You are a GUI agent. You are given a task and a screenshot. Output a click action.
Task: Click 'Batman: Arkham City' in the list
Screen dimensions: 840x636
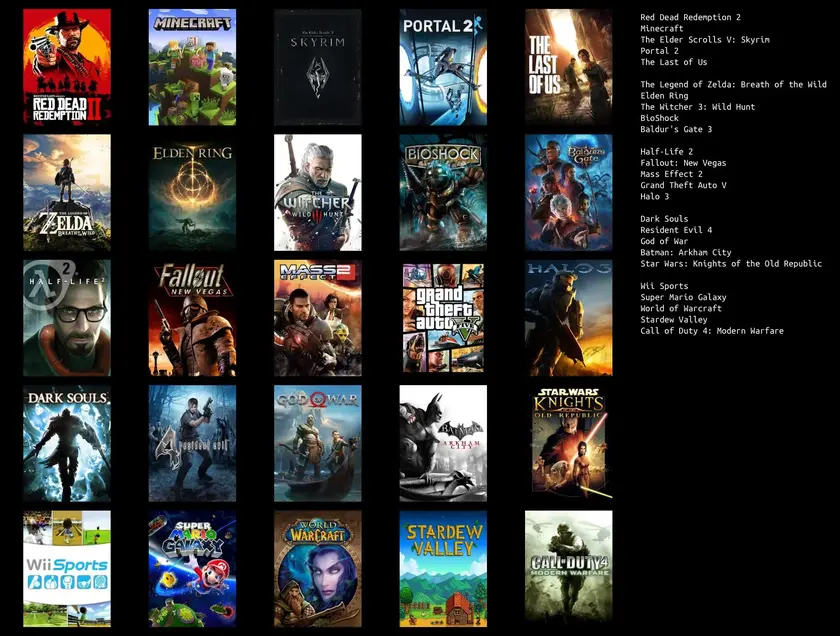coord(685,252)
